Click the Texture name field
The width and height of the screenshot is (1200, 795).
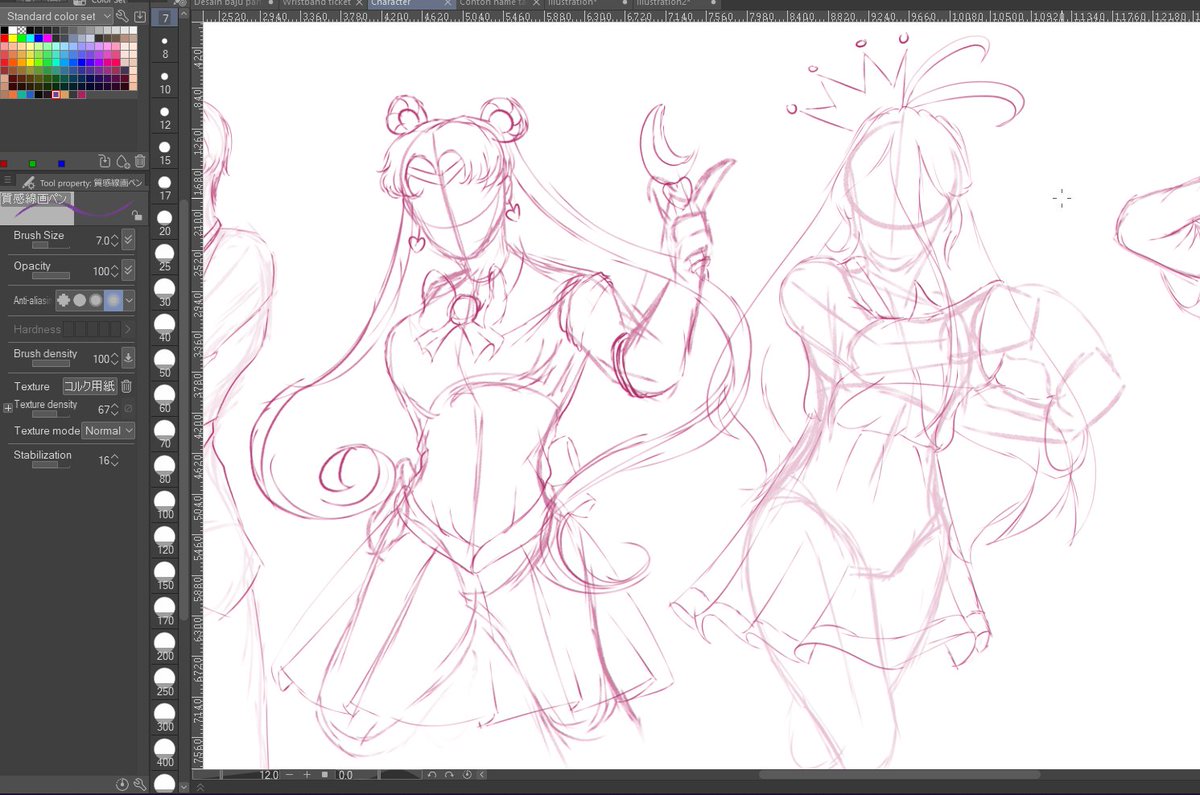coord(90,386)
